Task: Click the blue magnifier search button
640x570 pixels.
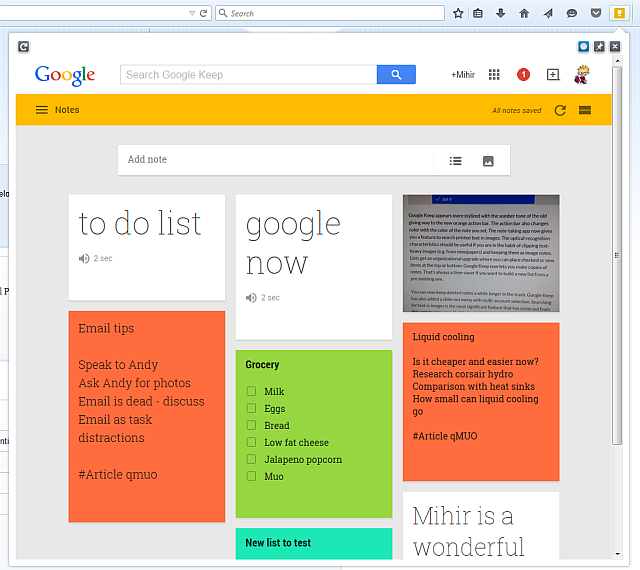Action: [x=396, y=75]
